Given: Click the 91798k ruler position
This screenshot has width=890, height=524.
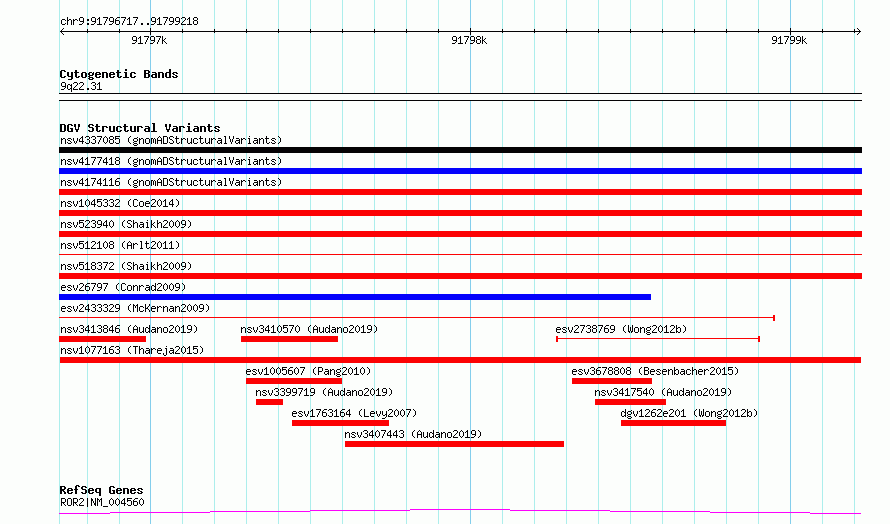Looking at the screenshot, I should click(x=469, y=40).
